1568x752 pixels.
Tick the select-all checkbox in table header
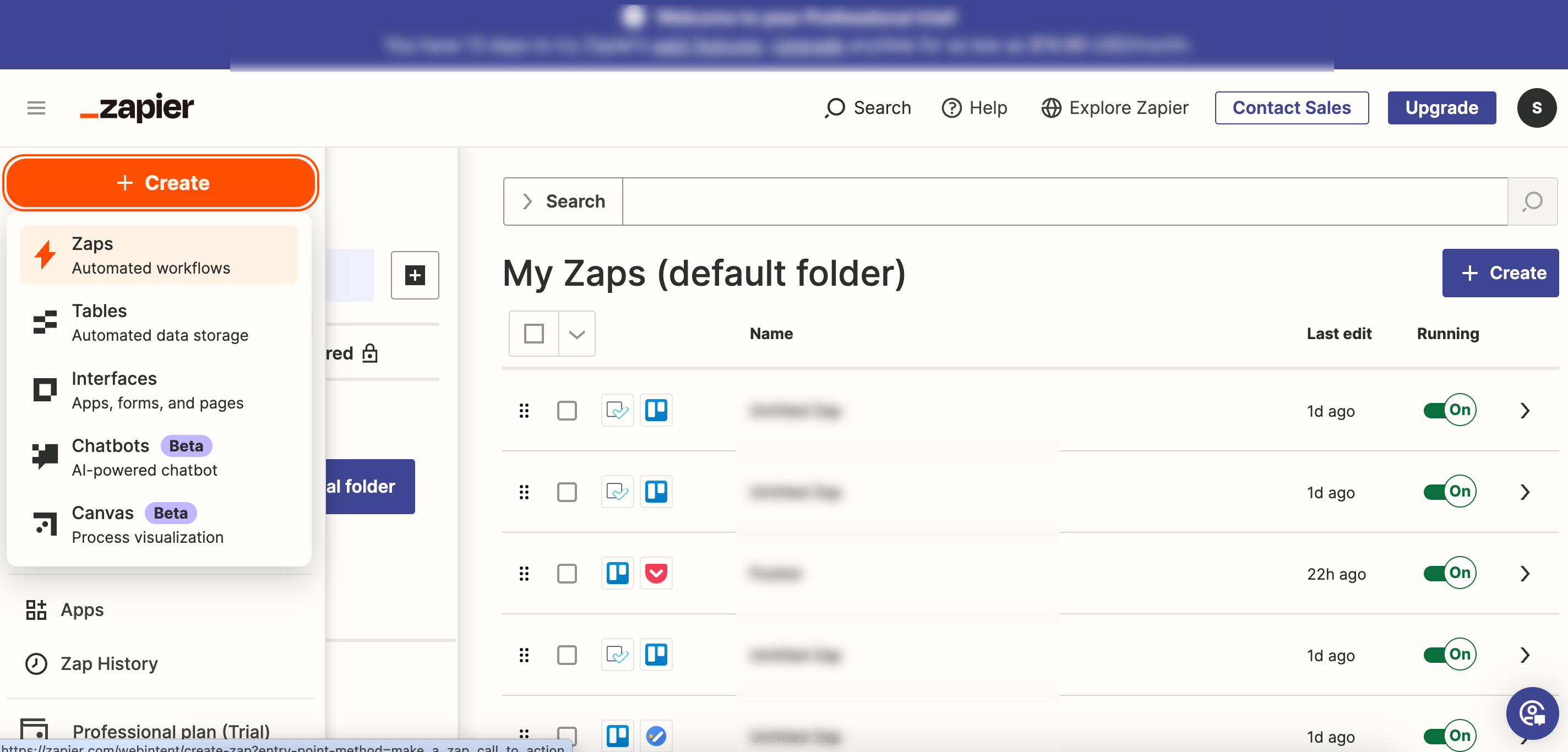coord(533,334)
